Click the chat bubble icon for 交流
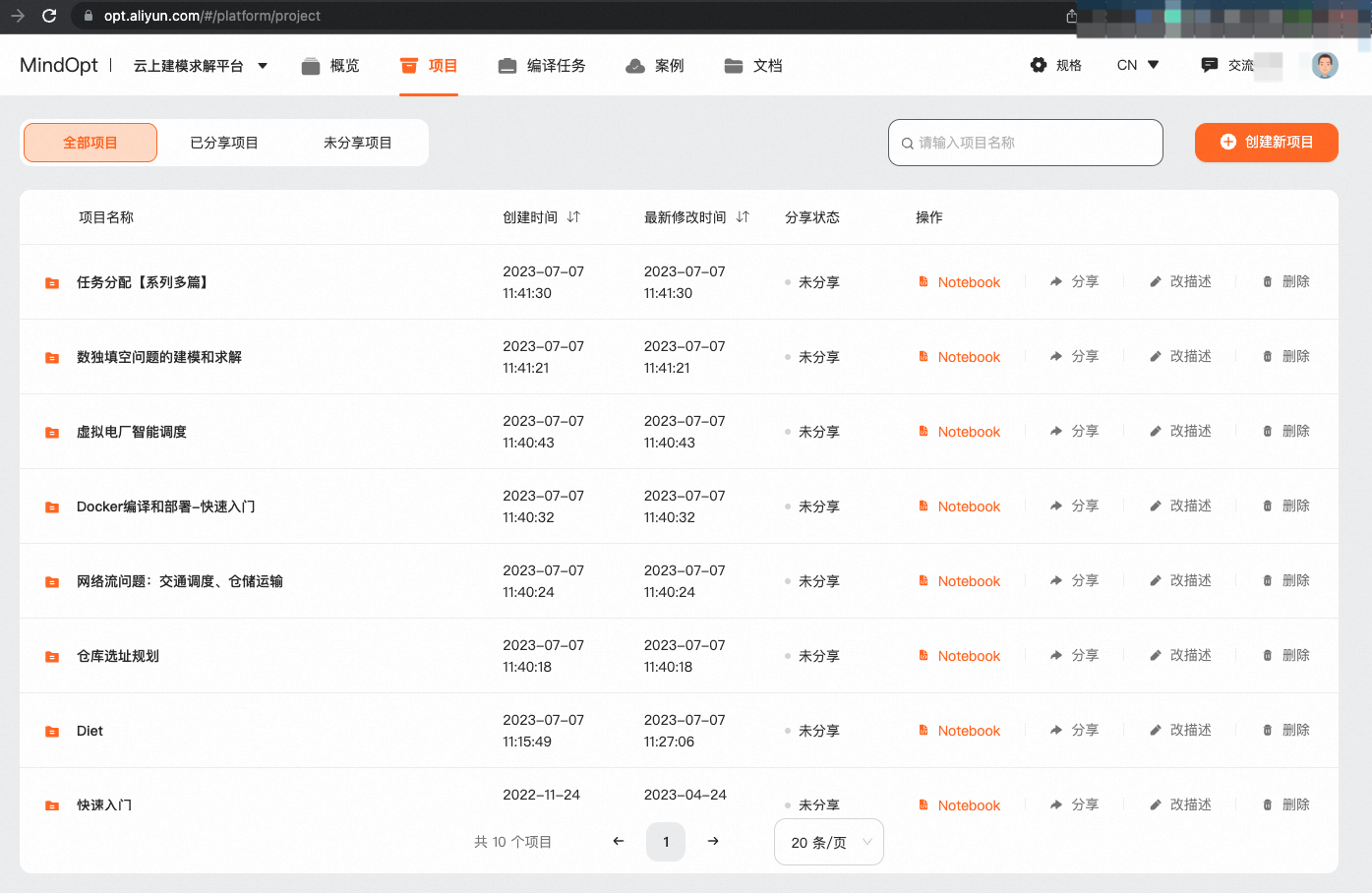The height and width of the screenshot is (893, 1372). [x=1210, y=65]
